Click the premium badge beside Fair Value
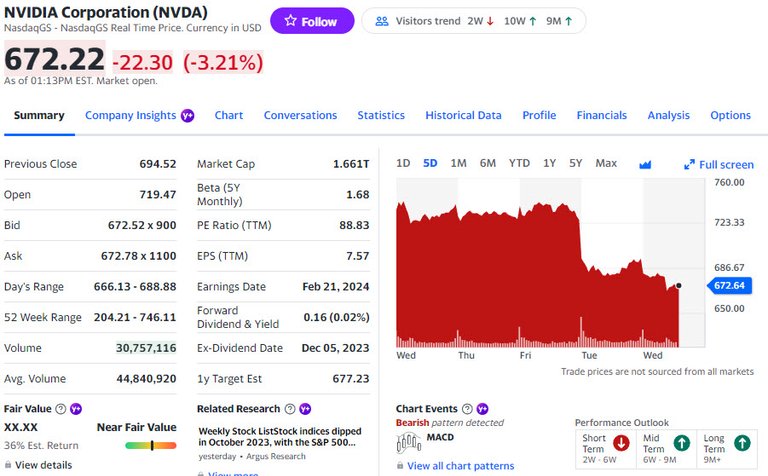This screenshot has height=476, width=768. pos(75,408)
